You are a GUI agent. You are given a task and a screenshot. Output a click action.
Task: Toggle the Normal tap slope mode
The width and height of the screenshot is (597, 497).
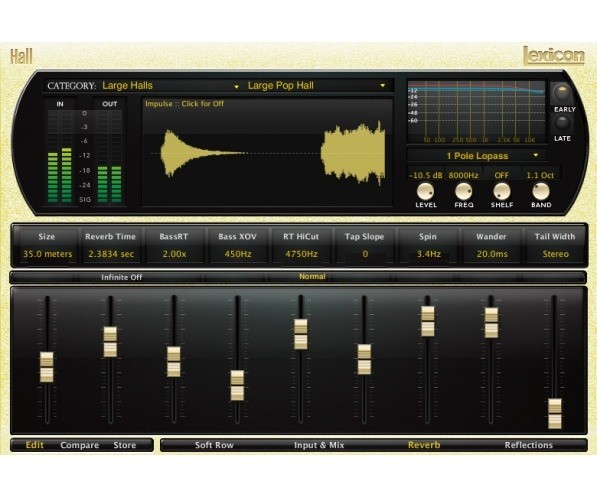pyautogui.click(x=312, y=276)
